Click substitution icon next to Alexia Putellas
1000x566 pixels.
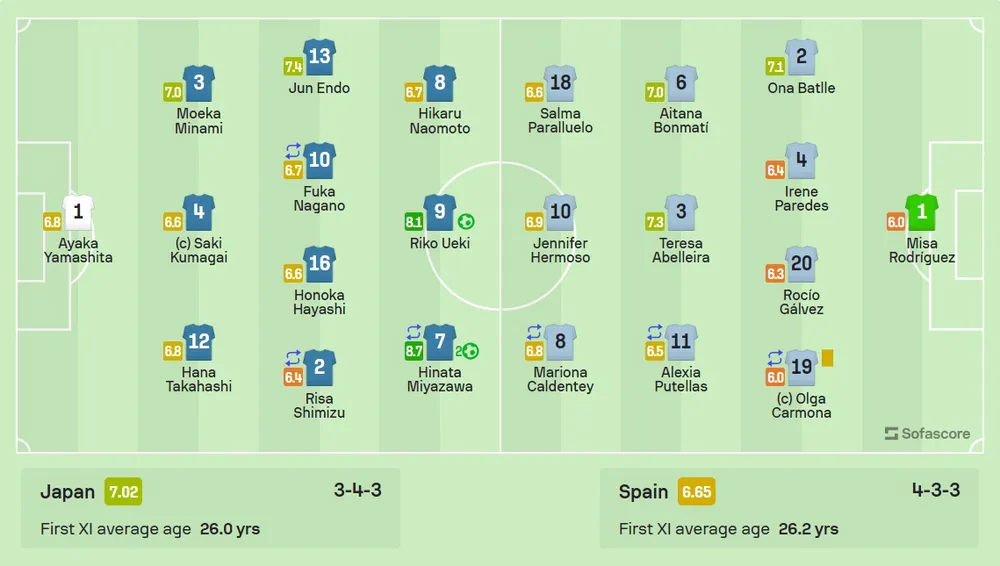pos(655,332)
